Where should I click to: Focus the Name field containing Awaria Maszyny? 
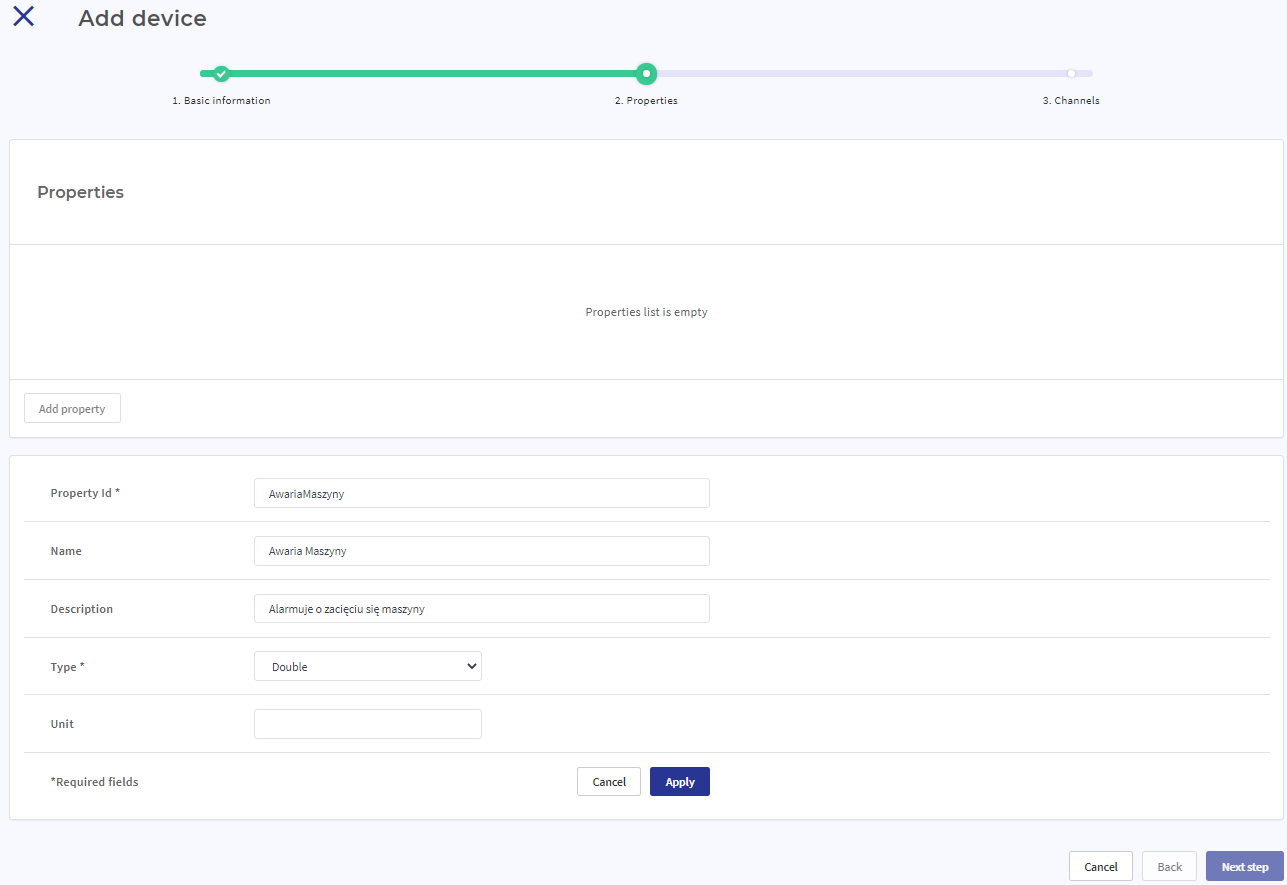point(482,551)
